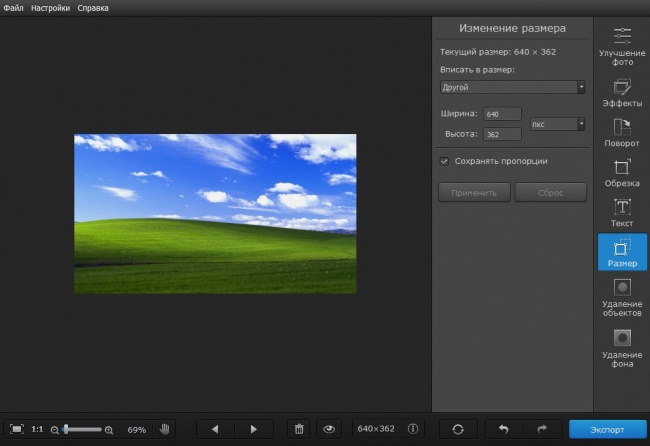Click the 69% zoom value
The width and height of the screenshot is (650, 446).
[x=136, y=430]
